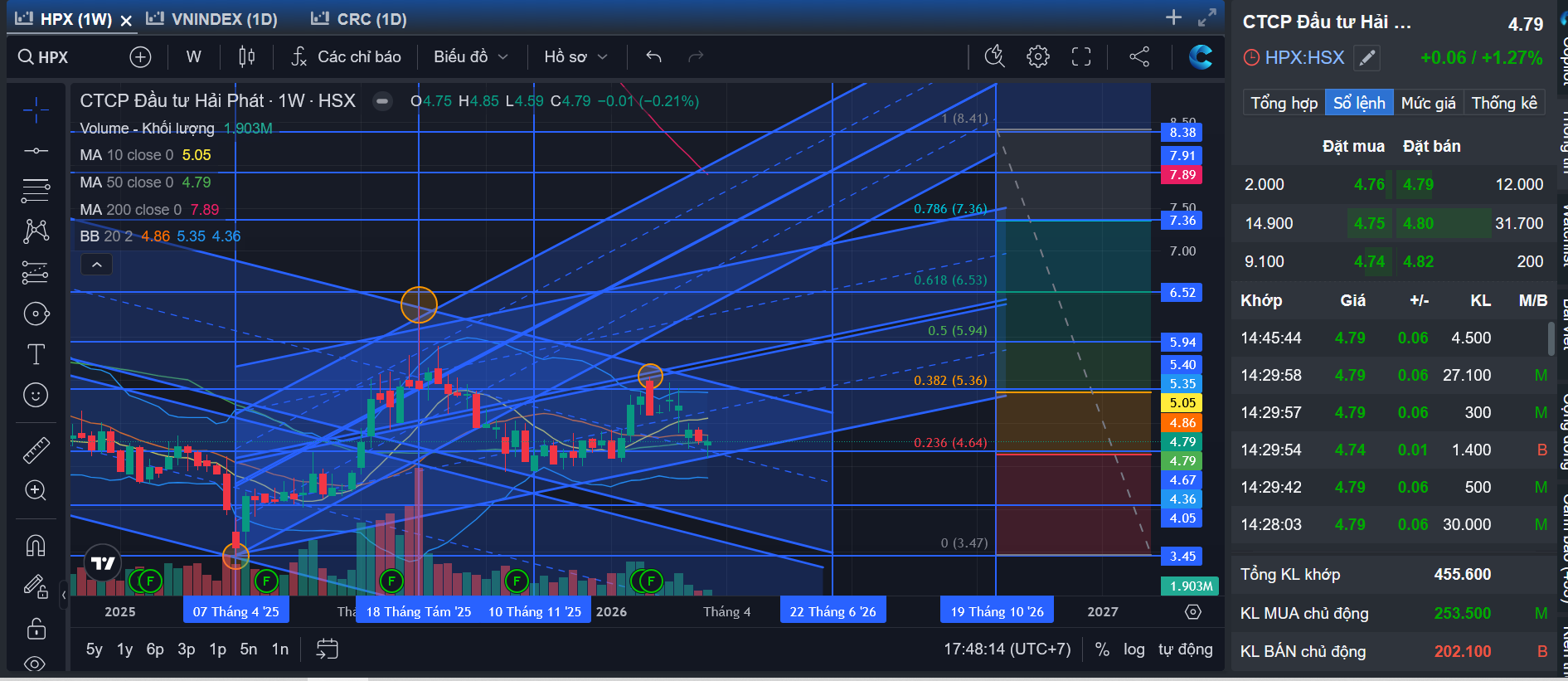Expand the chart panel with diagonal arrows
Screen dimensions: 1568x681
pyautogui.click(x=1207, y=17)
